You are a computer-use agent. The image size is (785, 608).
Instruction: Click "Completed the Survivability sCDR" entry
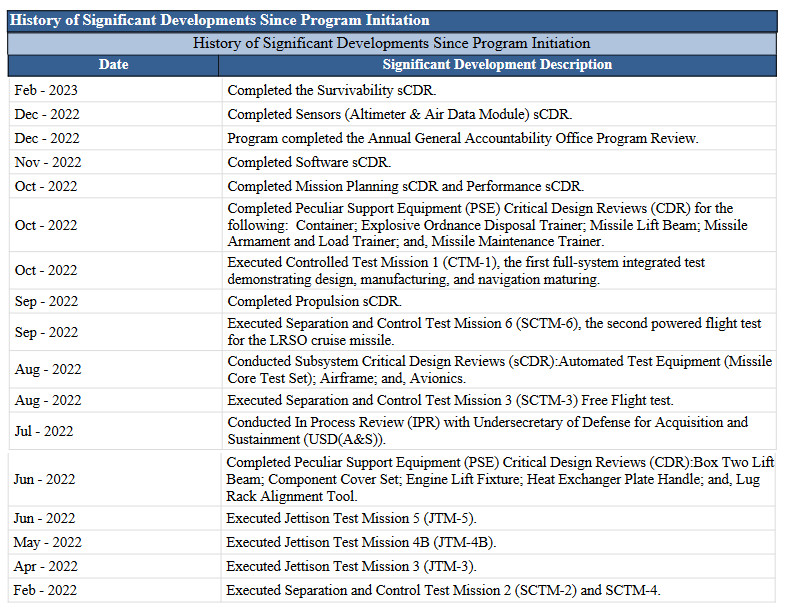317,90
